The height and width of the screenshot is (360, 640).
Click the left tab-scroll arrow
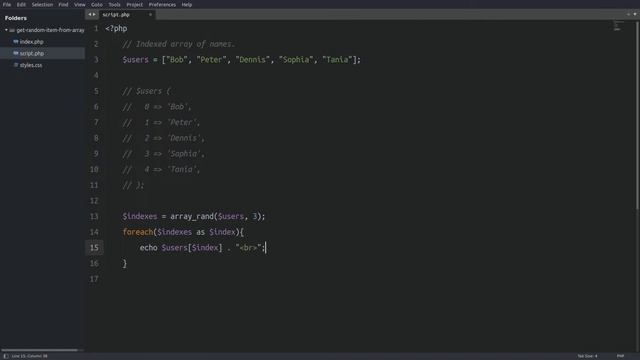coord(89,15)
